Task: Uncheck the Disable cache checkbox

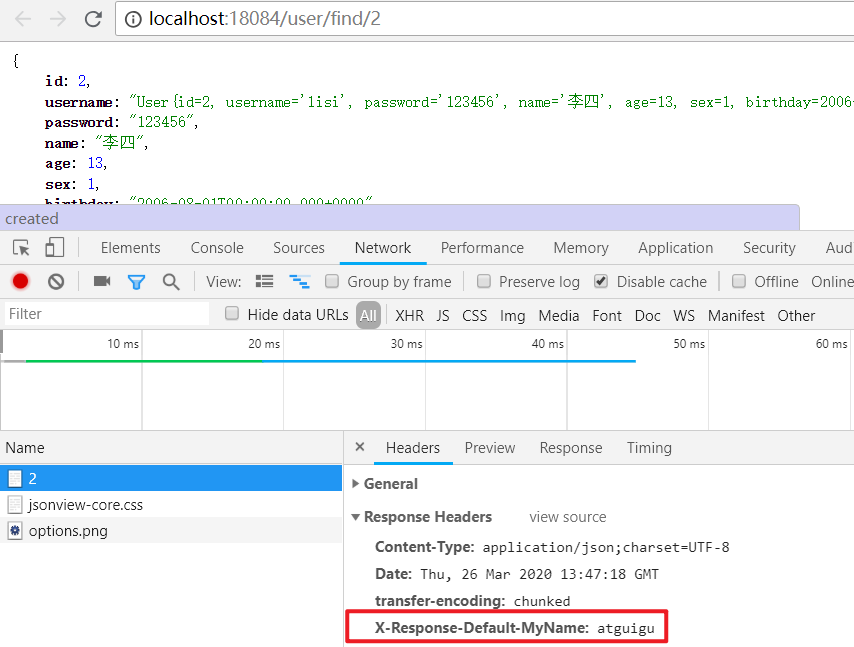Action: (601, 282)
